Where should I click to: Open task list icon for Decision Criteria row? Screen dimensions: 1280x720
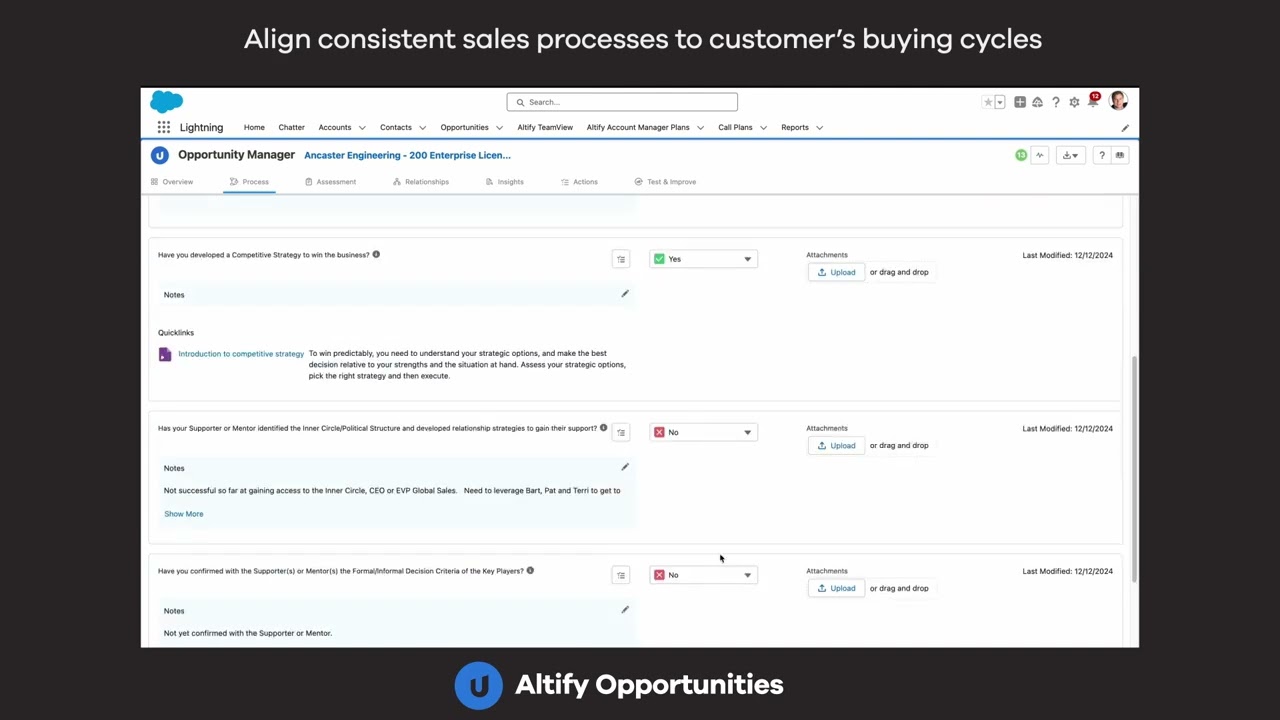click(x=621, y=575)
